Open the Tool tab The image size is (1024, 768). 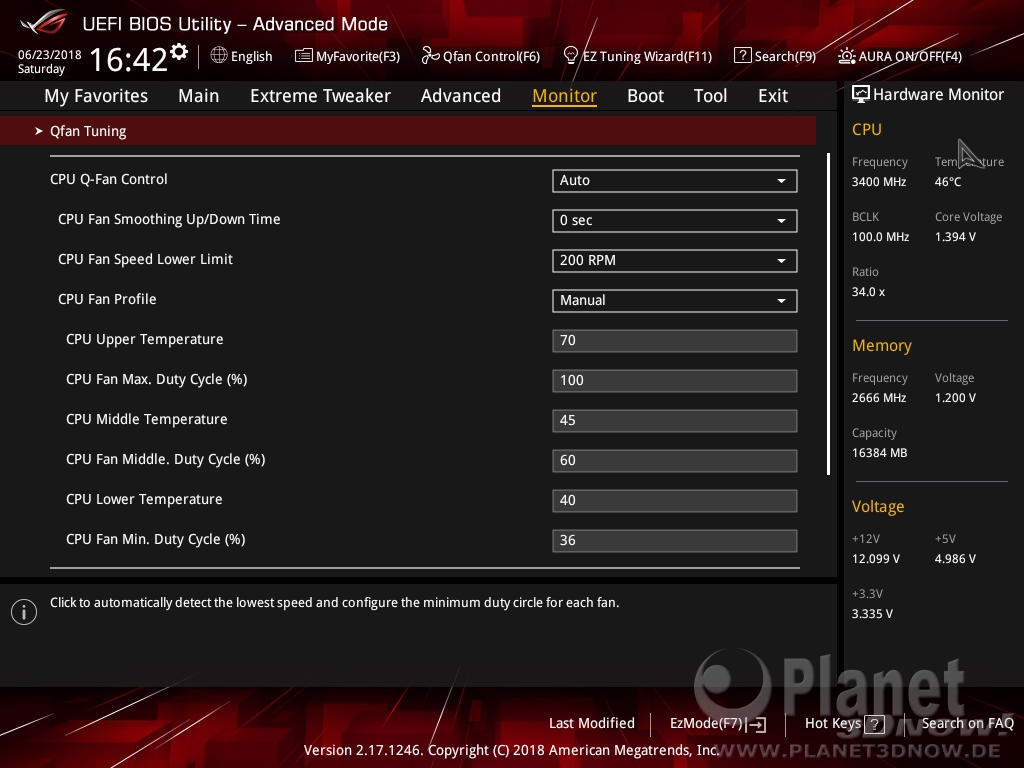click(x=710, y=96)
